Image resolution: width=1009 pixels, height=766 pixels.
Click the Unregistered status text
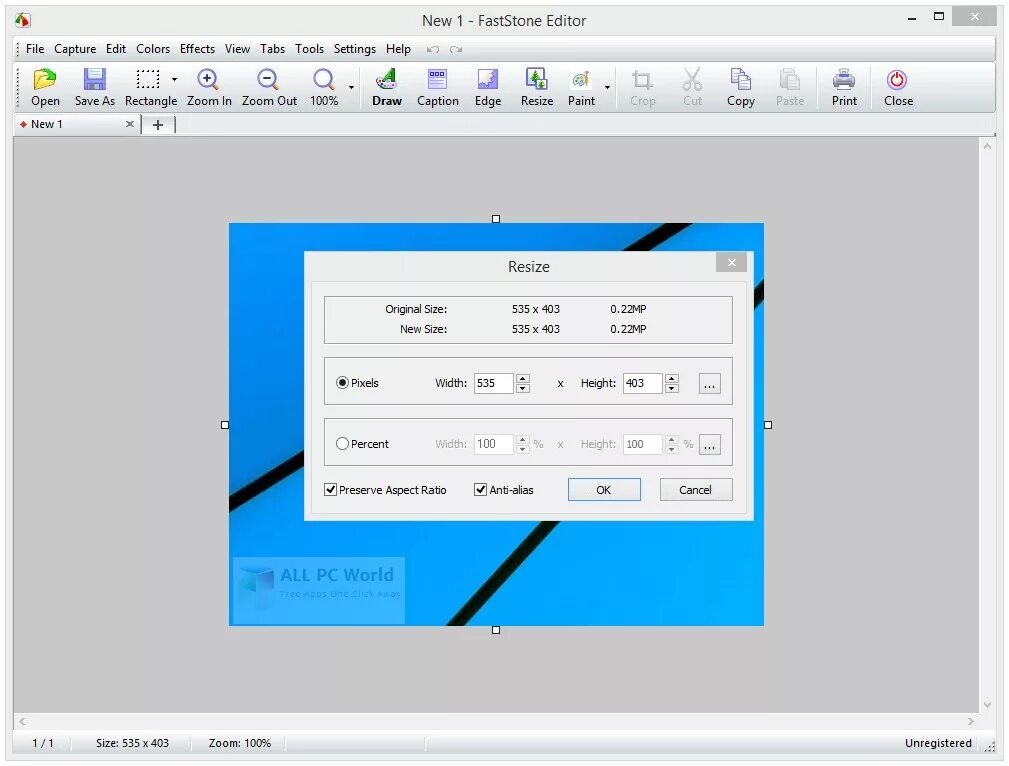938,743
